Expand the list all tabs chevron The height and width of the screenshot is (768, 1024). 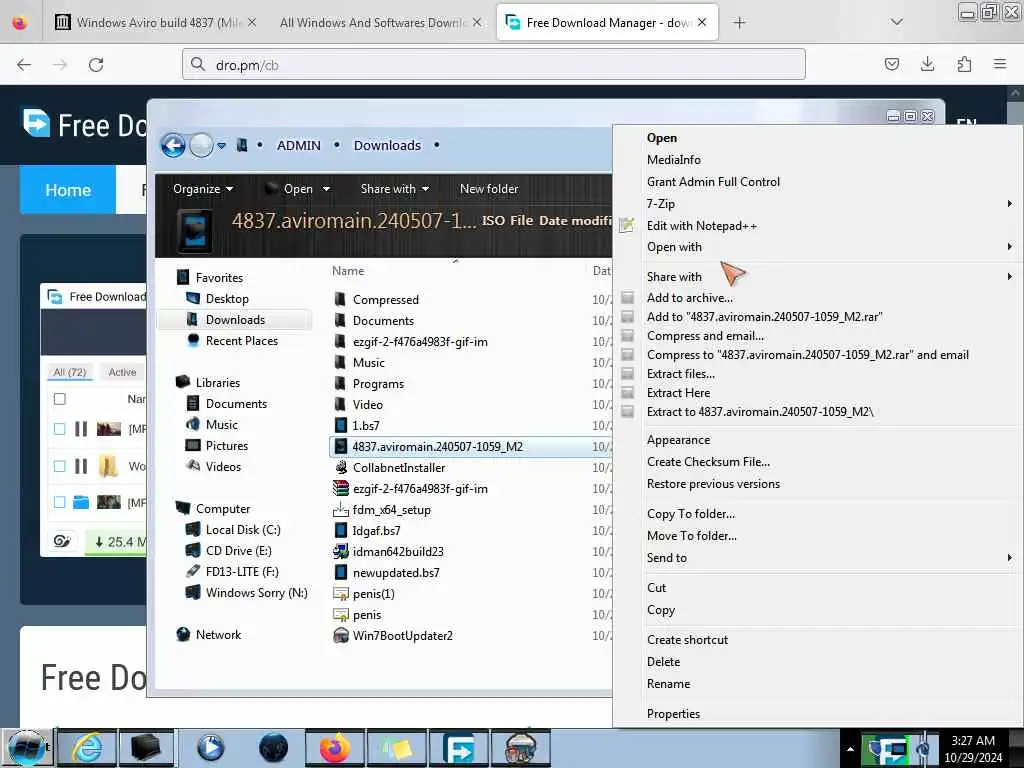click(897, 22)
